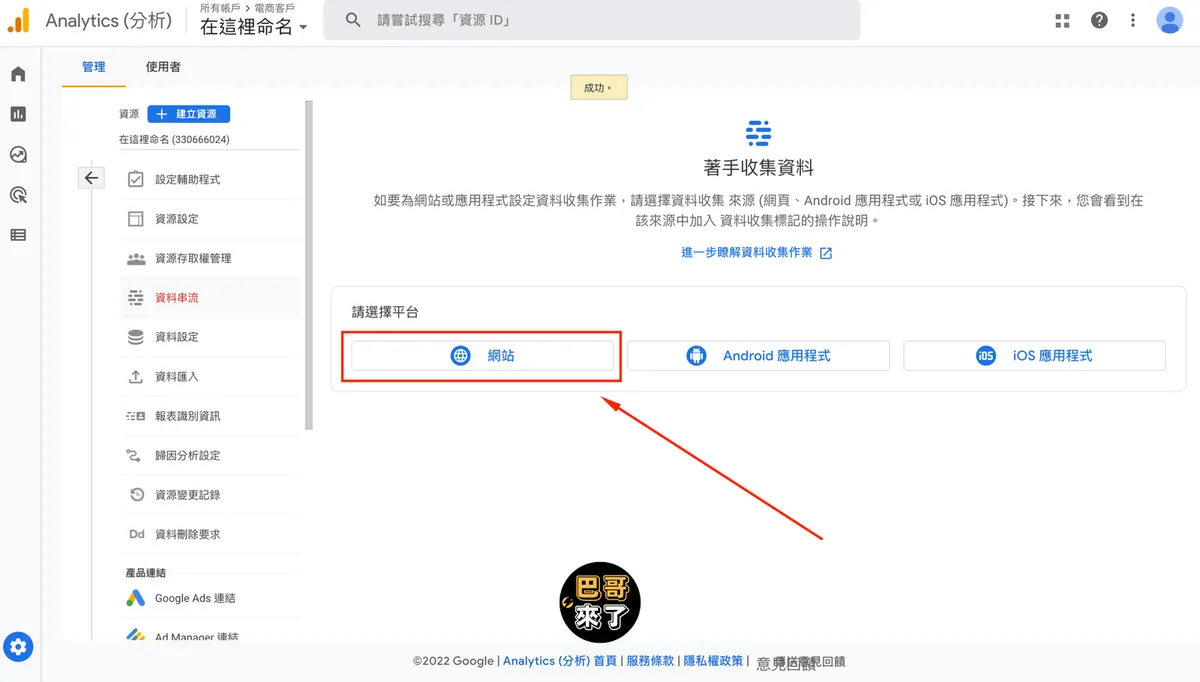This screenshot has width=1200, height=682.
Task: Click the 在這裡命名 (330666024) property name
Action: click(x=174, y=140)
